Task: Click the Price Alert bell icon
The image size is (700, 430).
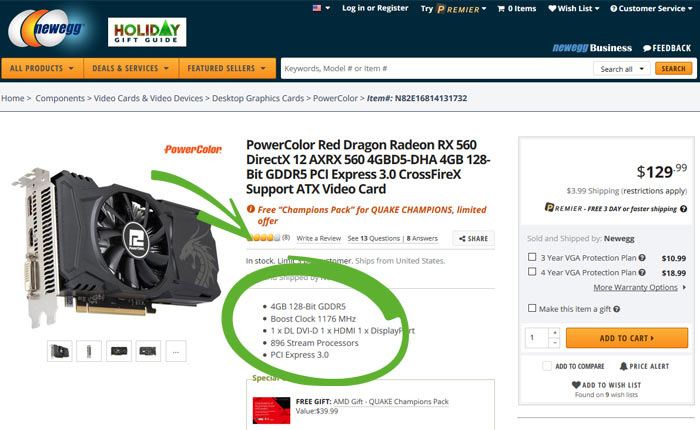Action: tap(623, 366)
